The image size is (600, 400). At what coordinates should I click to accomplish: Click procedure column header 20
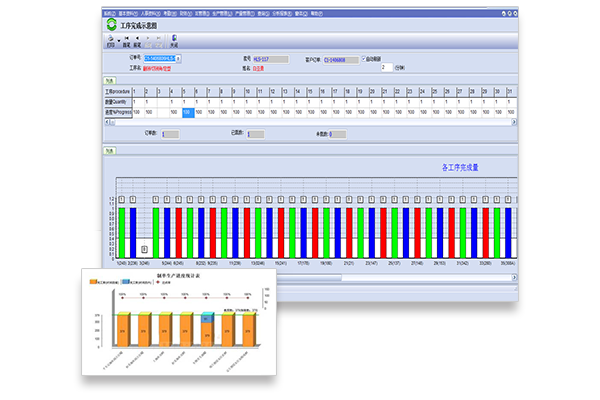click(375, 92)
